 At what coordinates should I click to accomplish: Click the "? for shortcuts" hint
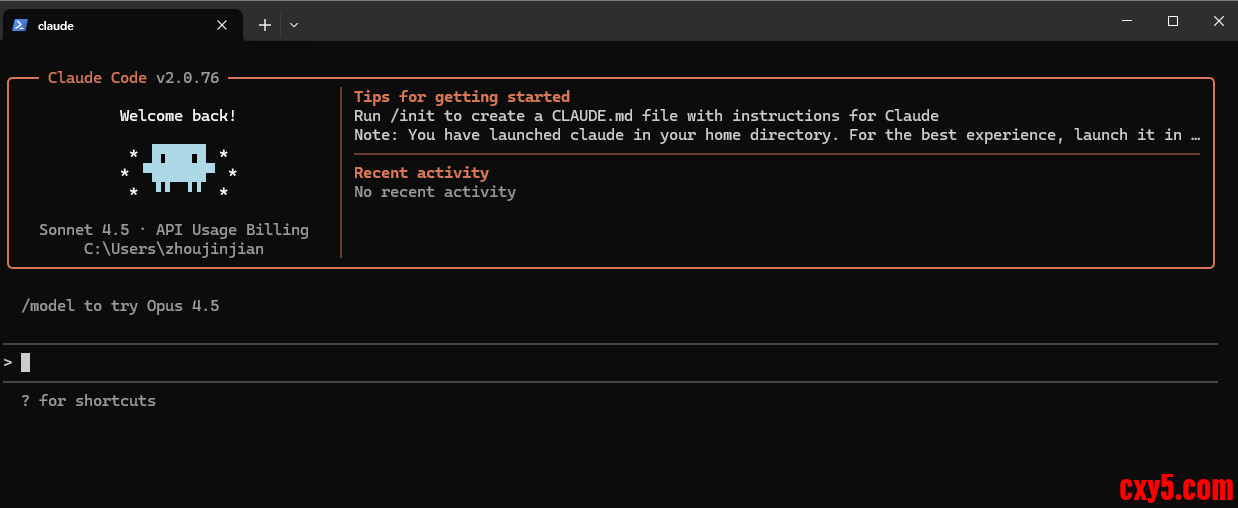point(88,401)
